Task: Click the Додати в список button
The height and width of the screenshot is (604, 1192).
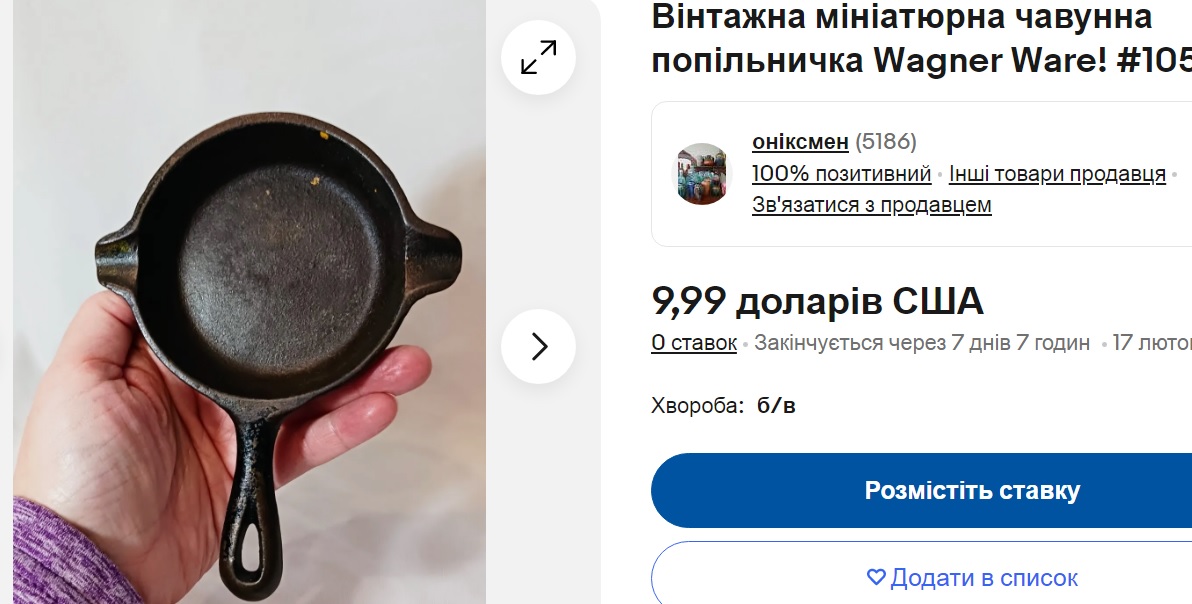Action: [x=921, y=573]
